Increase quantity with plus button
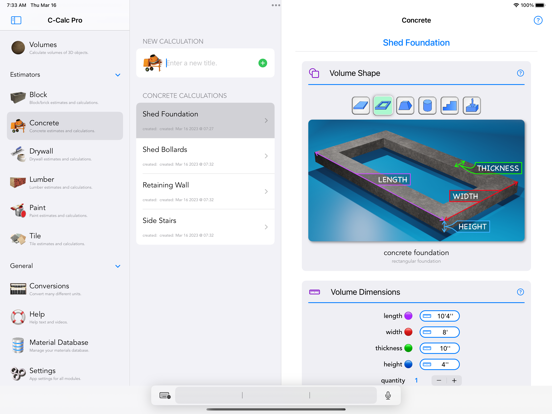 click(x=454, y=381)
